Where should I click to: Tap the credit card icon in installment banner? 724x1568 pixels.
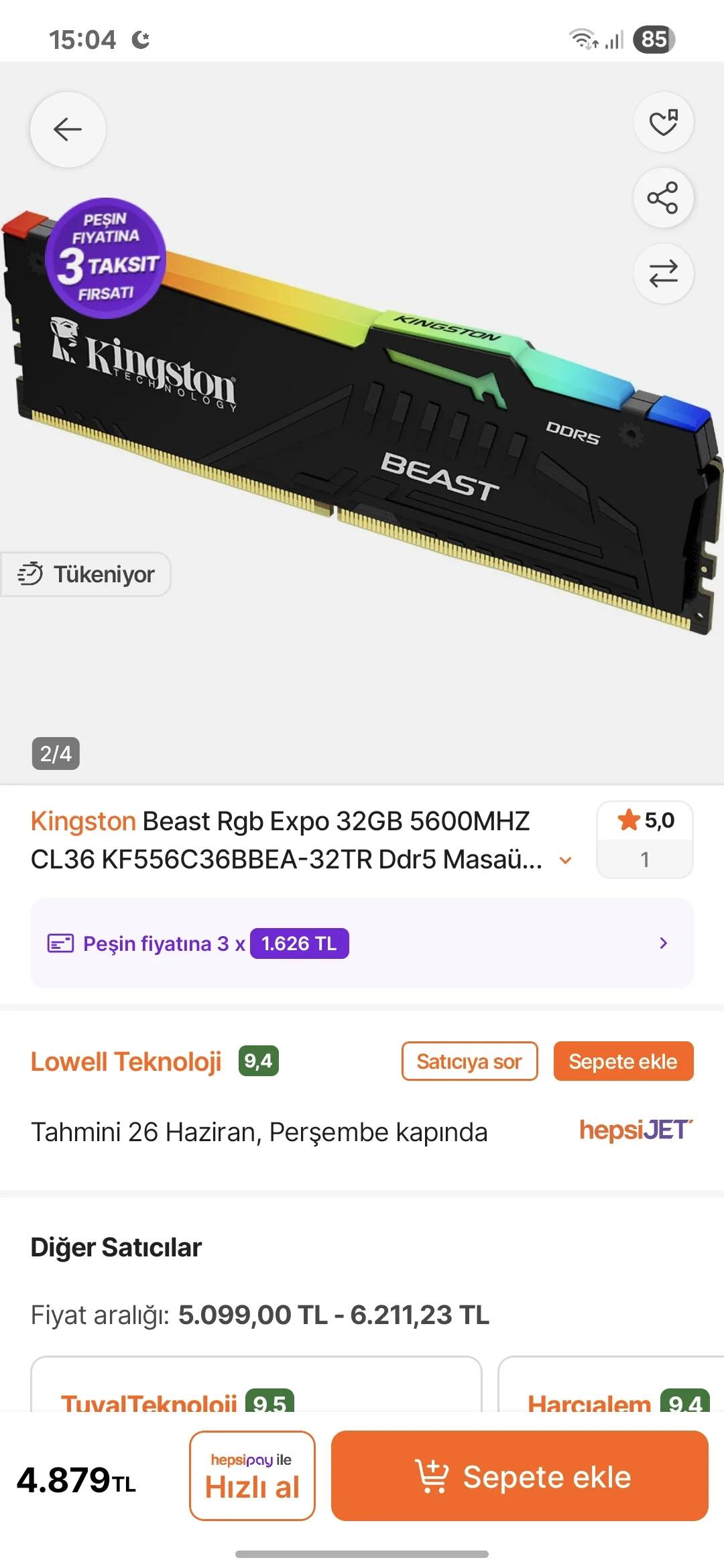60,943
